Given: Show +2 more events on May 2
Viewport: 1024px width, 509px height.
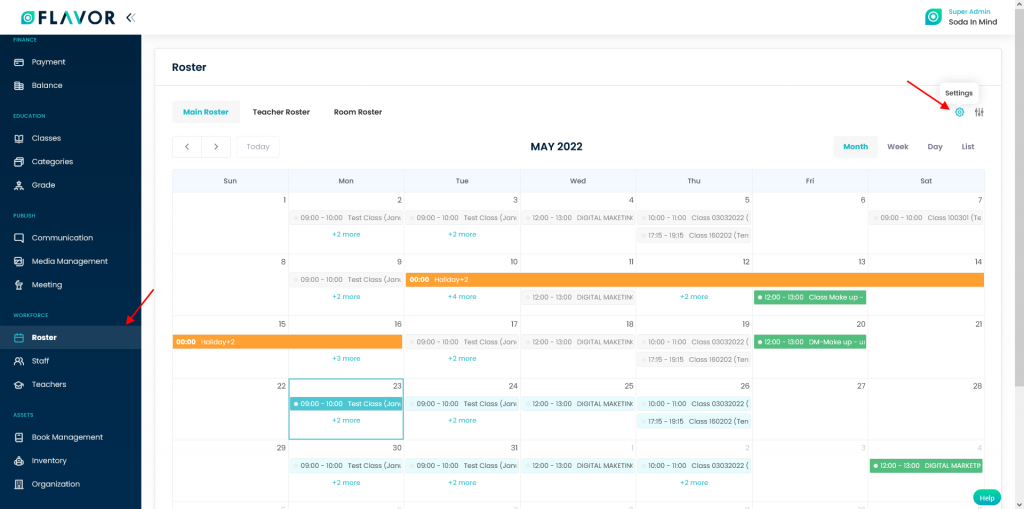Looking at the screenshot, I should click(346, 234).
